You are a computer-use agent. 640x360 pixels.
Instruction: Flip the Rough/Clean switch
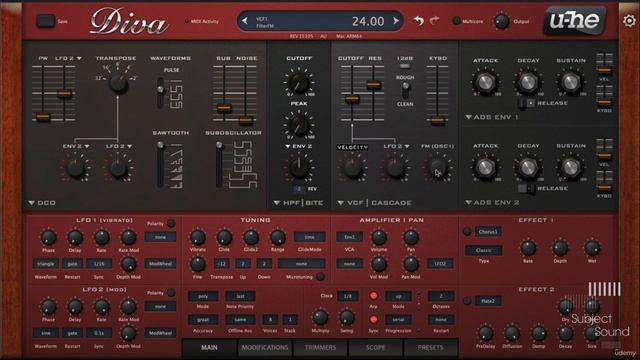(x=405, y=91)
